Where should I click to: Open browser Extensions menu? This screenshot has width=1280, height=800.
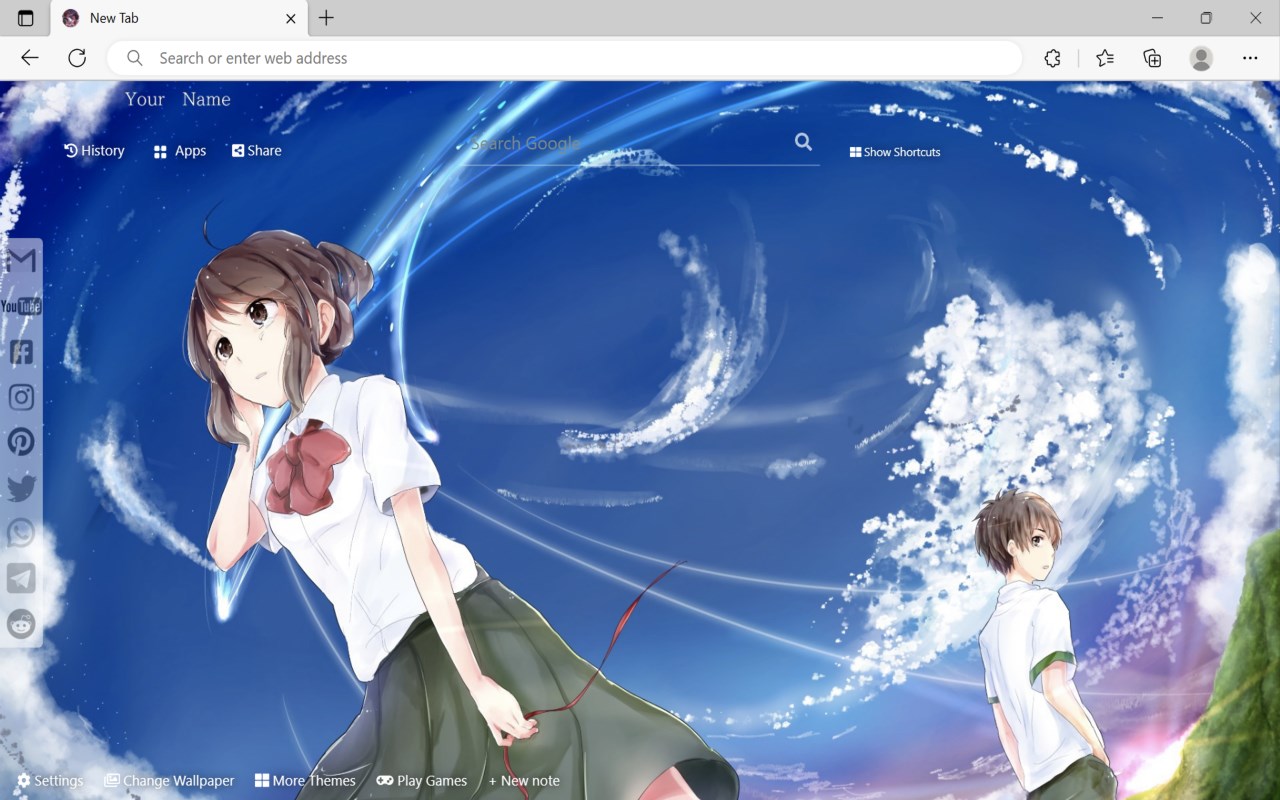pos(1052,58)
